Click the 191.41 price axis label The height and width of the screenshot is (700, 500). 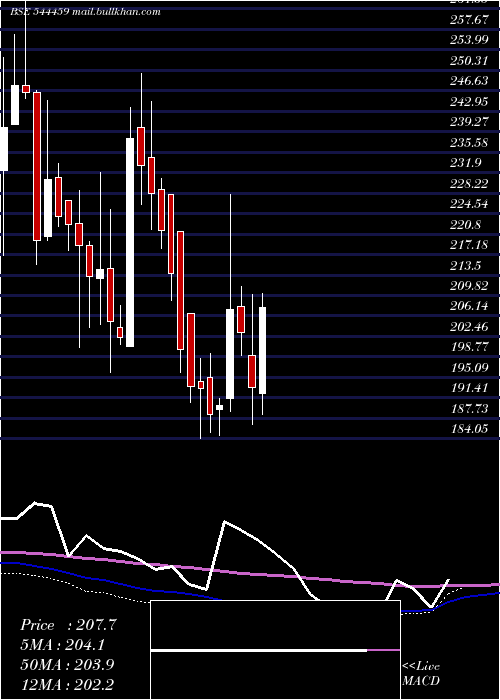[x=469, y=388]
